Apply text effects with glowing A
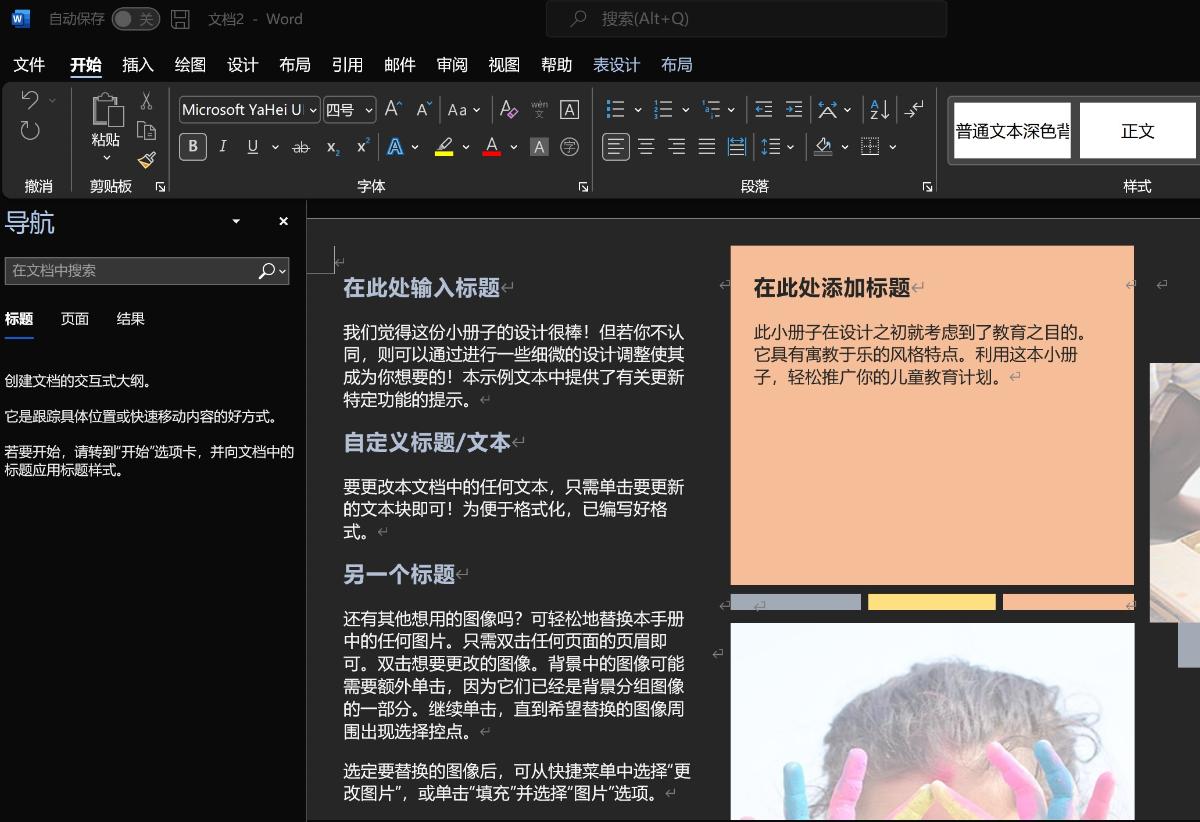This screenshot has height=822, width=1200. tap(395, 147)
